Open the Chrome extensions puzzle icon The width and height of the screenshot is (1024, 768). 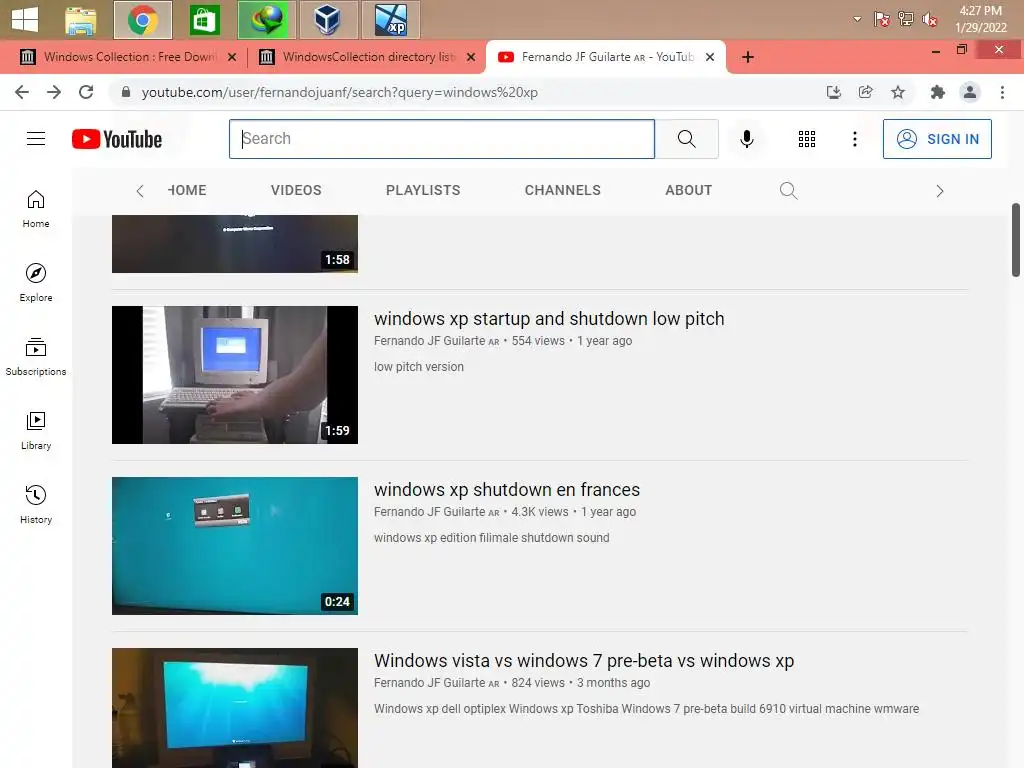click(x=938, y=92)
